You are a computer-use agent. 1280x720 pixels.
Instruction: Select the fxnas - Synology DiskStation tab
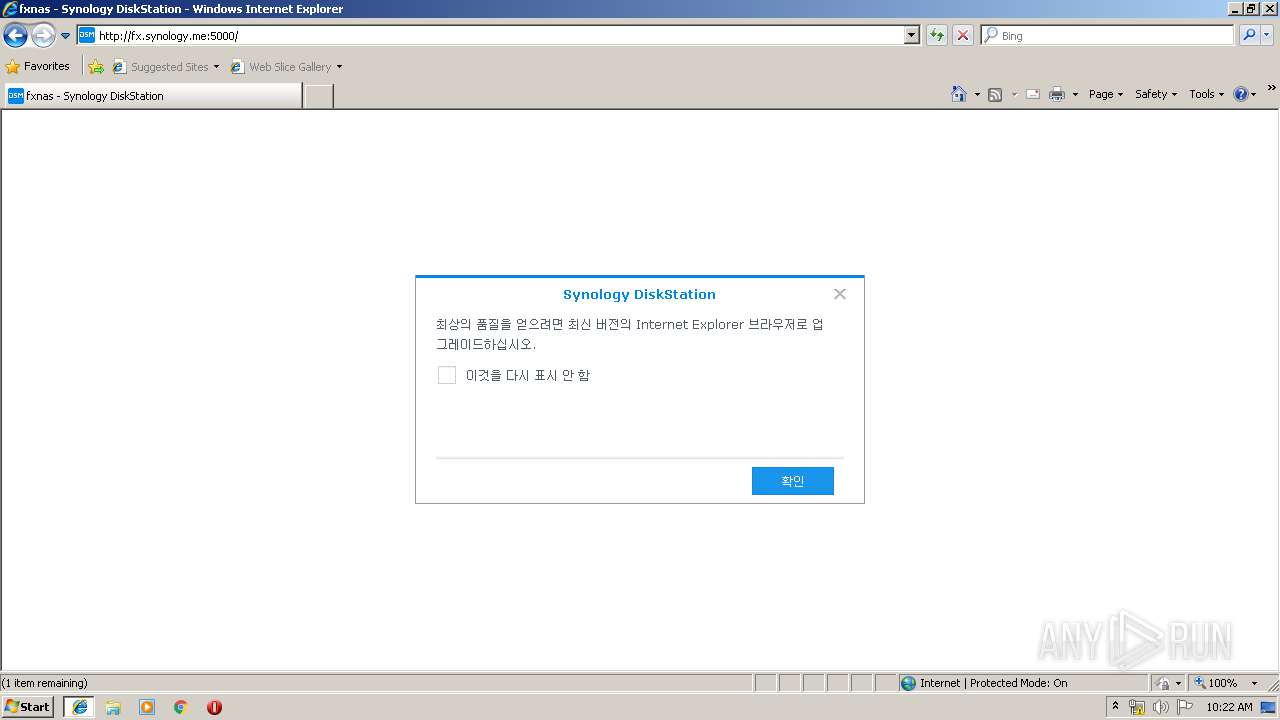coord(152,96)
